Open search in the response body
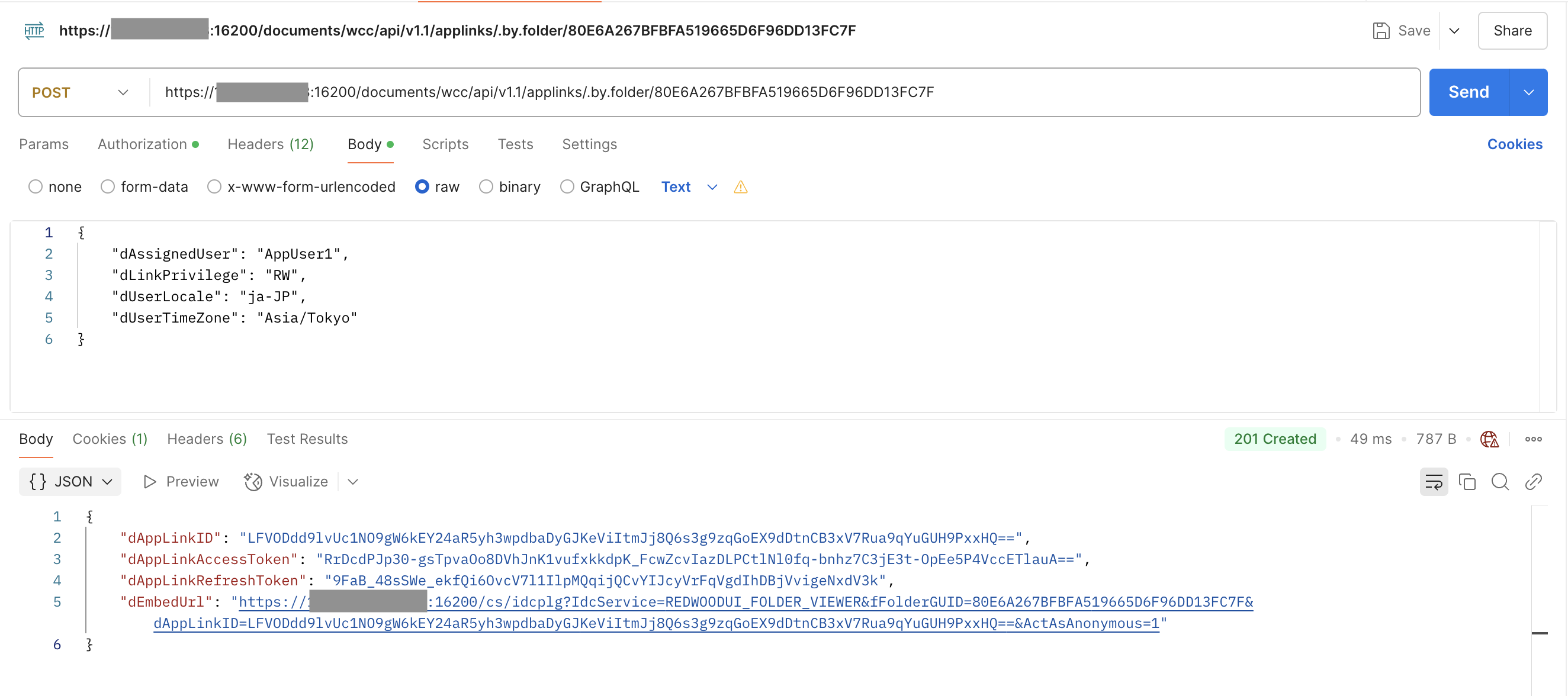1568x696 pixels. coord(1500,482)
